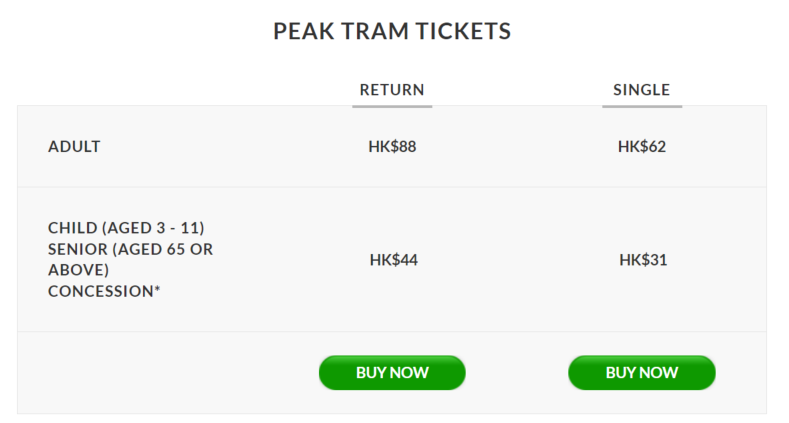Viewport: 789px width, 423px height.
Task: Click the Concession* label text
Action: point(104,291)
